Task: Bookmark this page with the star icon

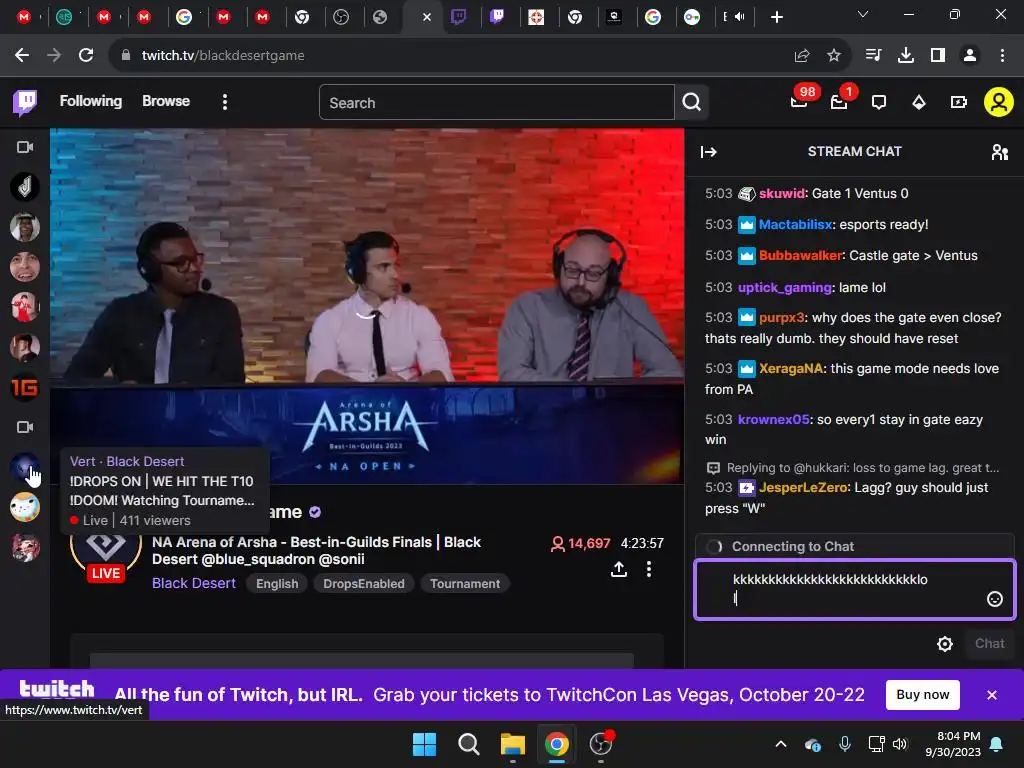Action: tap(834, 56)
